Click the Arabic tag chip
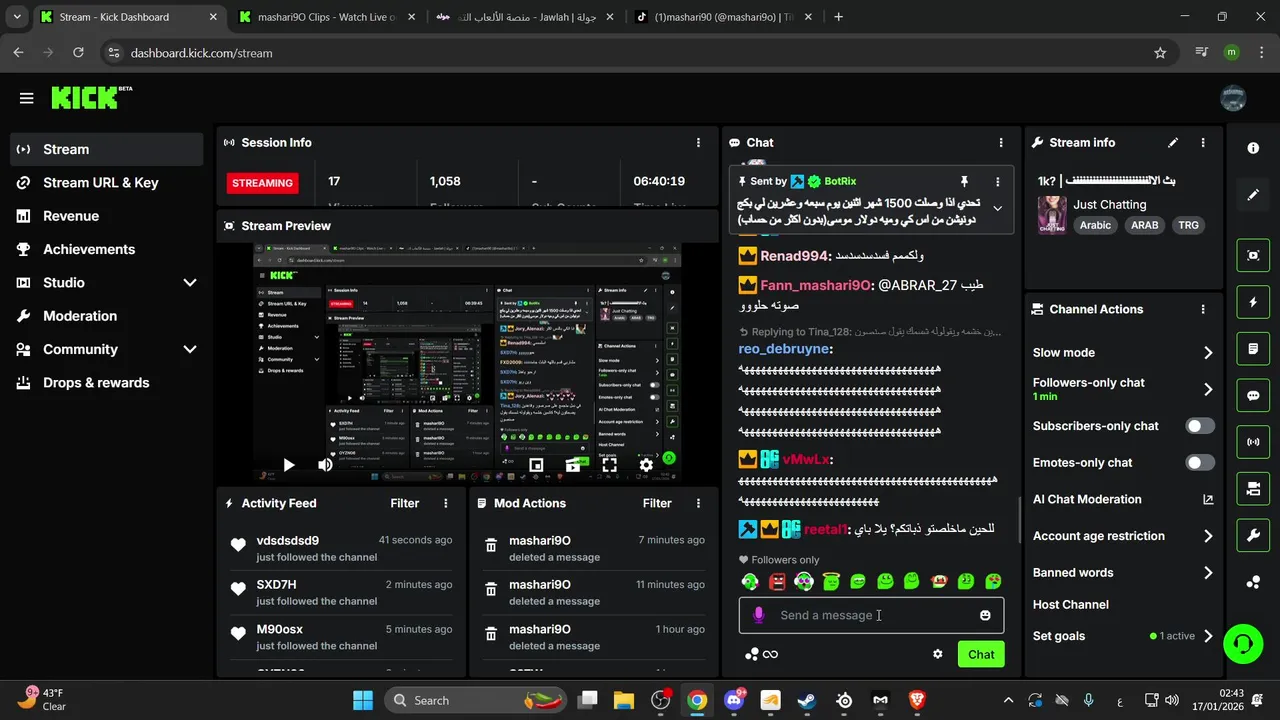This screenshot has height=720, width=1280. [1095, 226]
